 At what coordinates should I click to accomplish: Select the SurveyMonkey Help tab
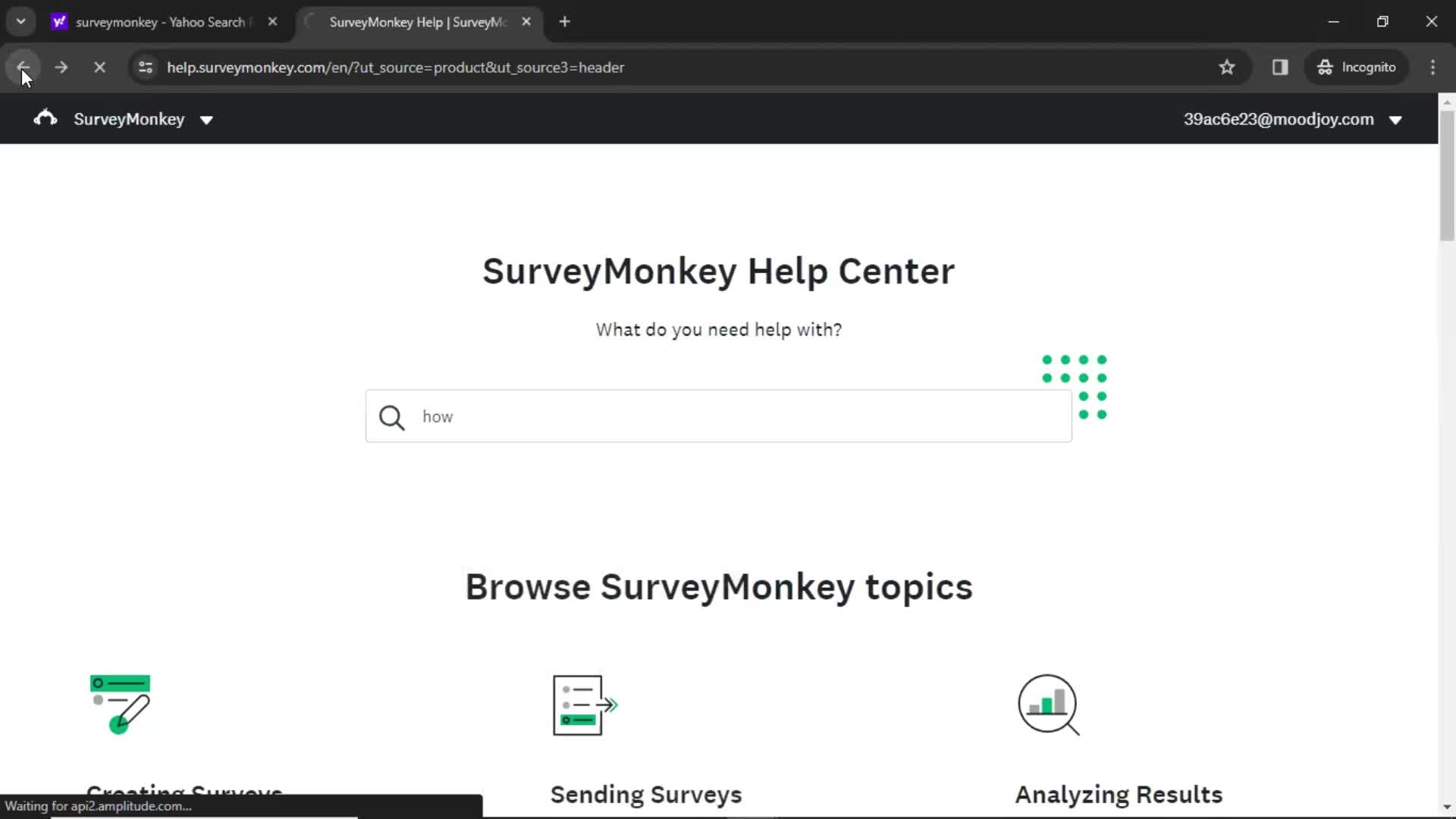point(419,22)
